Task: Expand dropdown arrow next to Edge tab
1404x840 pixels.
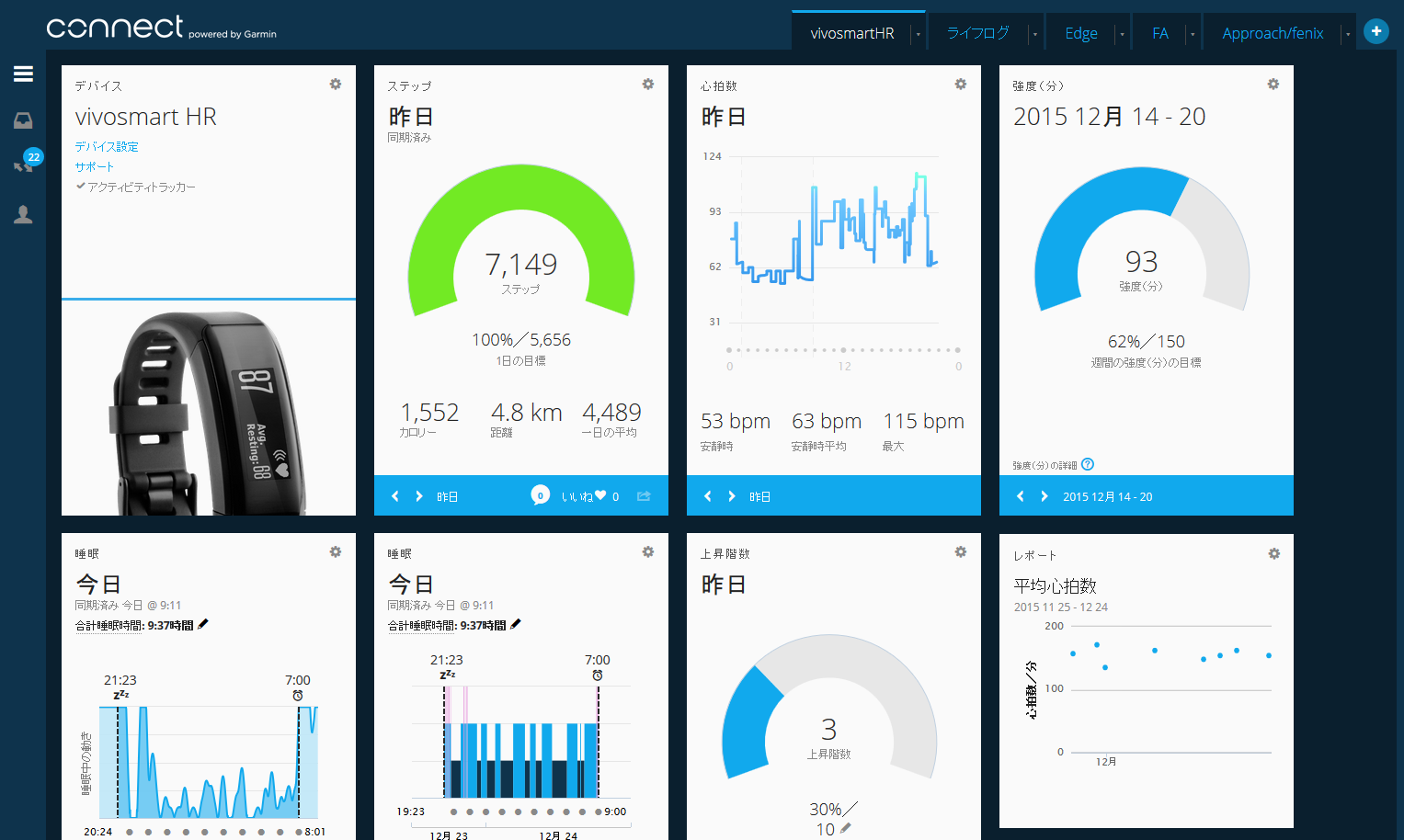Action: pyautogui.click(x=1122, y=34)
